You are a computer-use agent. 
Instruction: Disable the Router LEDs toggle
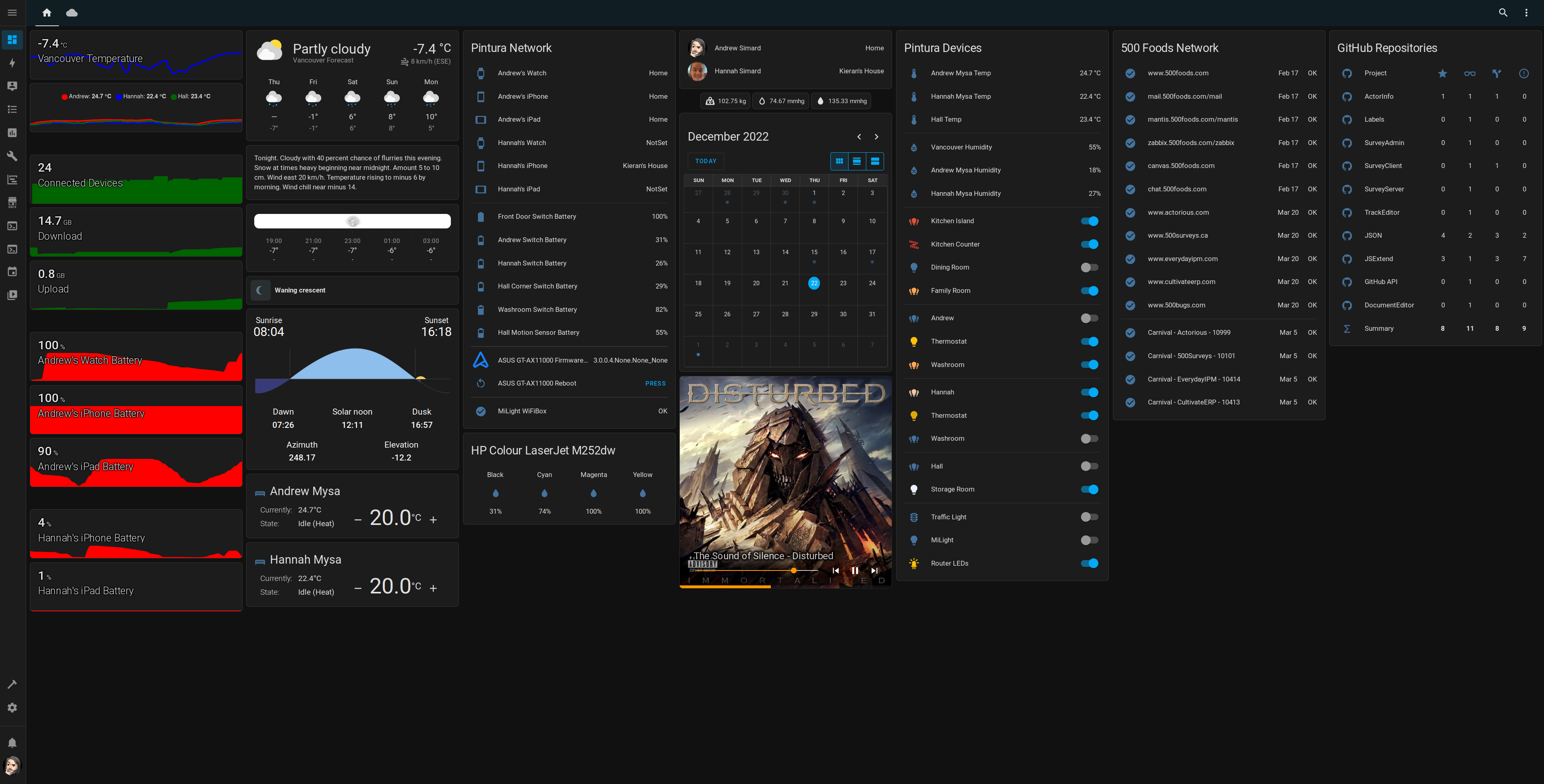1089,564
